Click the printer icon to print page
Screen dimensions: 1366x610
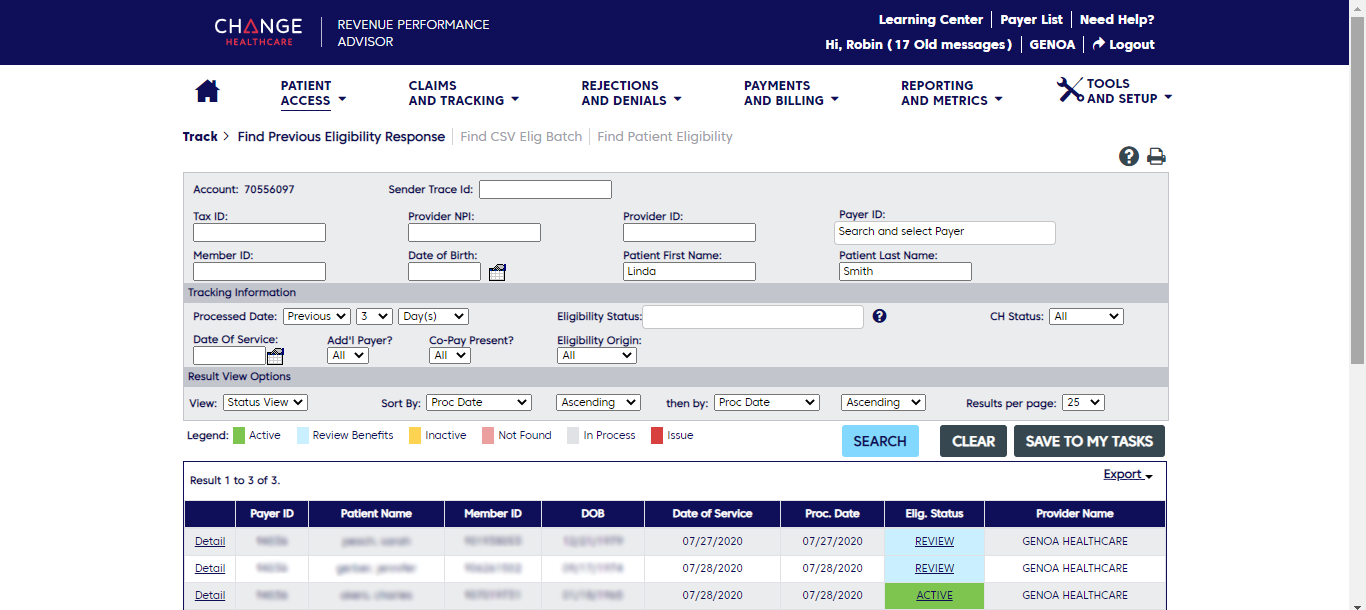1156,156
